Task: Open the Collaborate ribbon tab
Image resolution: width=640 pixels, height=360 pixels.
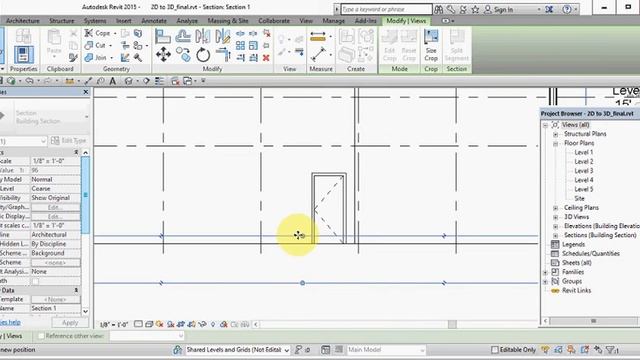Action: click(x=274, y=21)
